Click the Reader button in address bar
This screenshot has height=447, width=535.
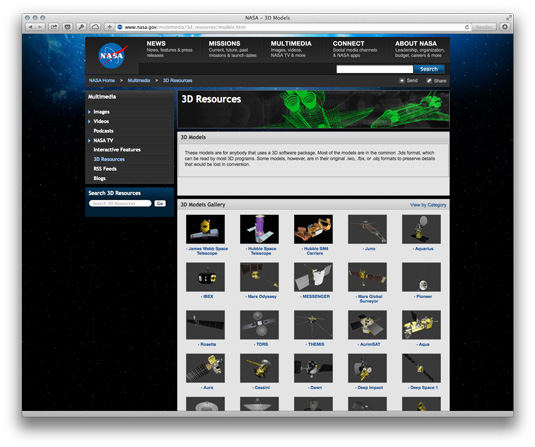pyautogui.click(x=483, y=27)
